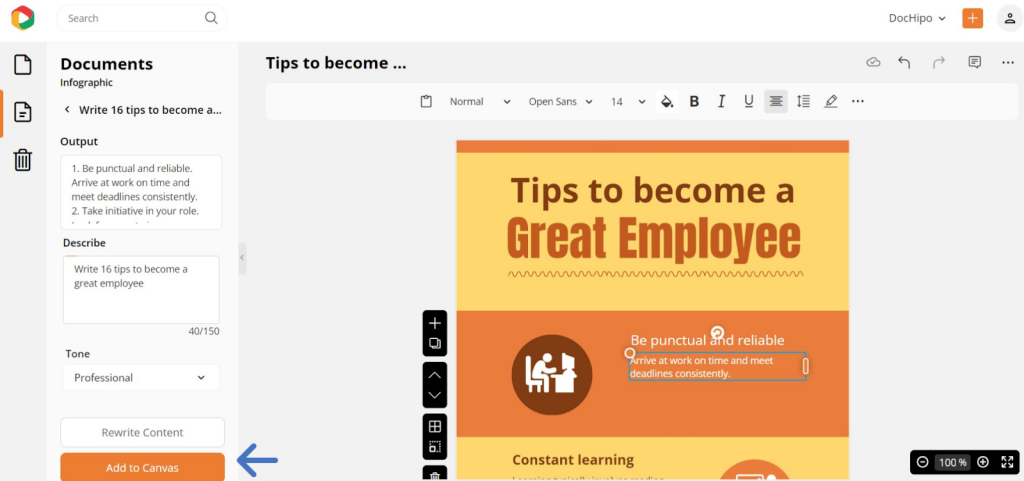Viewport: 1024px width, 481px height.
Task: Click the cloud save status icon
Action: (873, 63)
